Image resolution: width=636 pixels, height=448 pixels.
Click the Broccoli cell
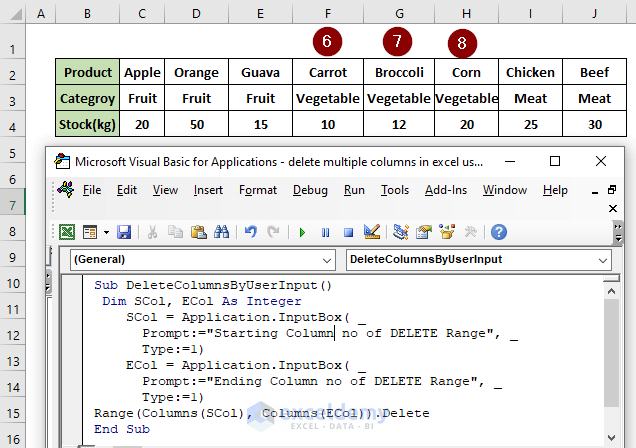pyautogui.click(x=399, y=72)
